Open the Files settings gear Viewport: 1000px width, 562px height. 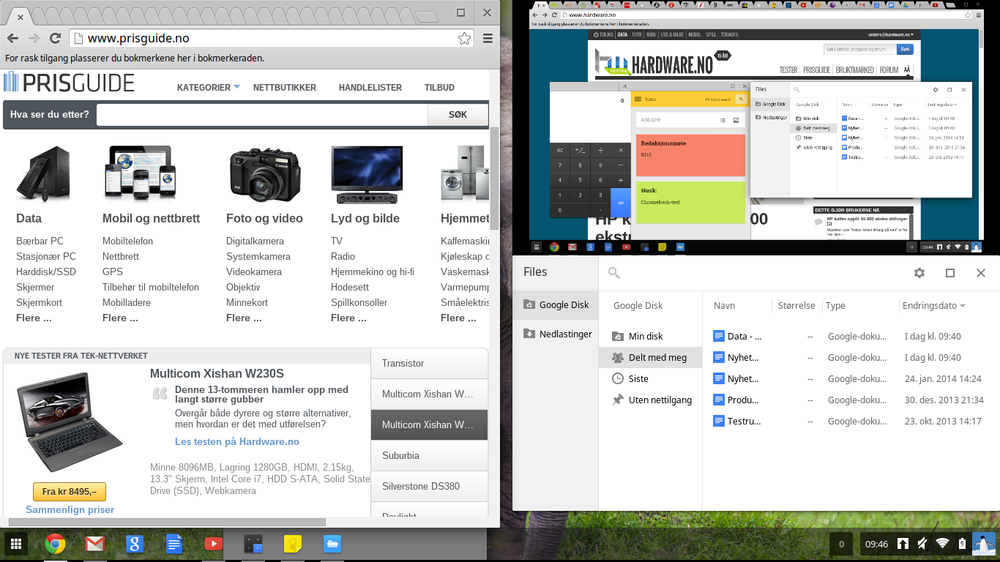tap(919, 273)
